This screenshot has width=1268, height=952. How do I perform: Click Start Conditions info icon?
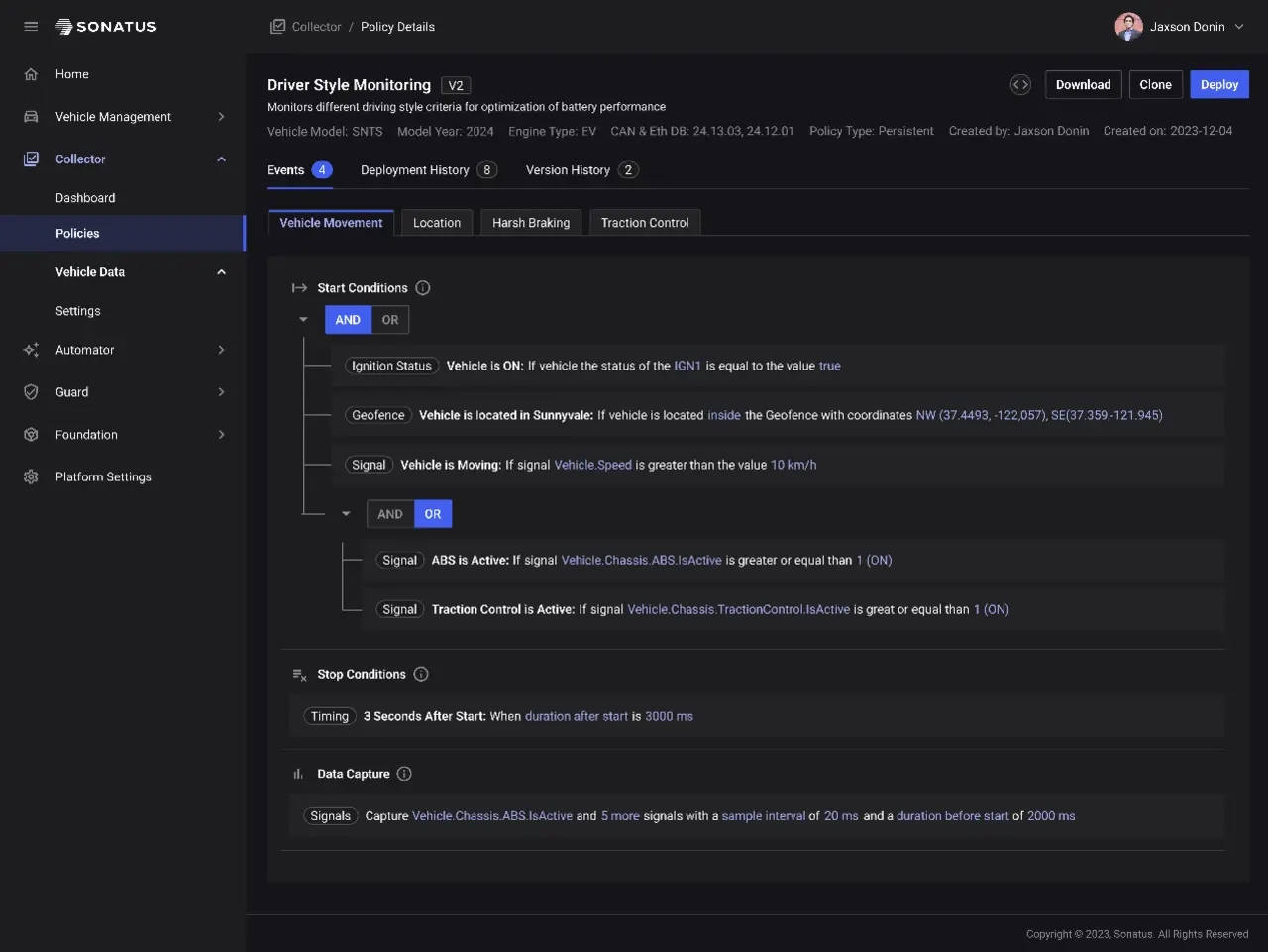[423, 288]
